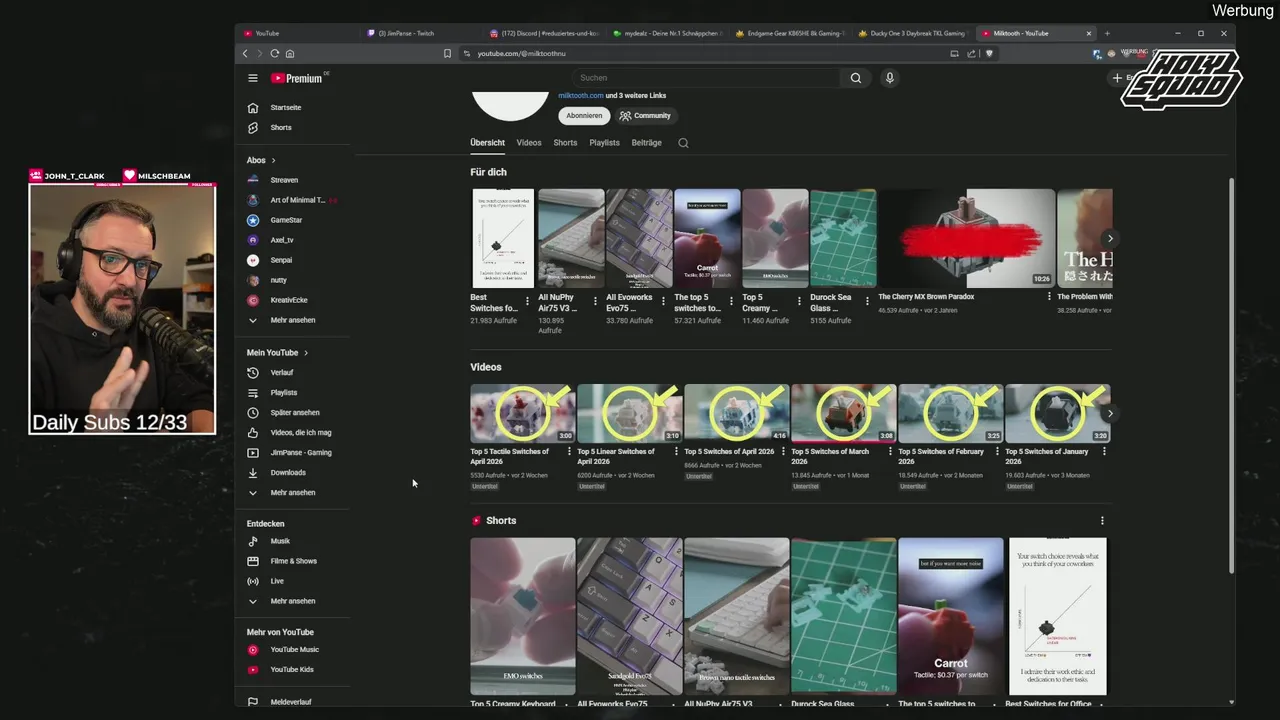Viewport: 1280px width, 720px height.
Task: Select the Übersicht channel tab
Action: pos(487,143)
